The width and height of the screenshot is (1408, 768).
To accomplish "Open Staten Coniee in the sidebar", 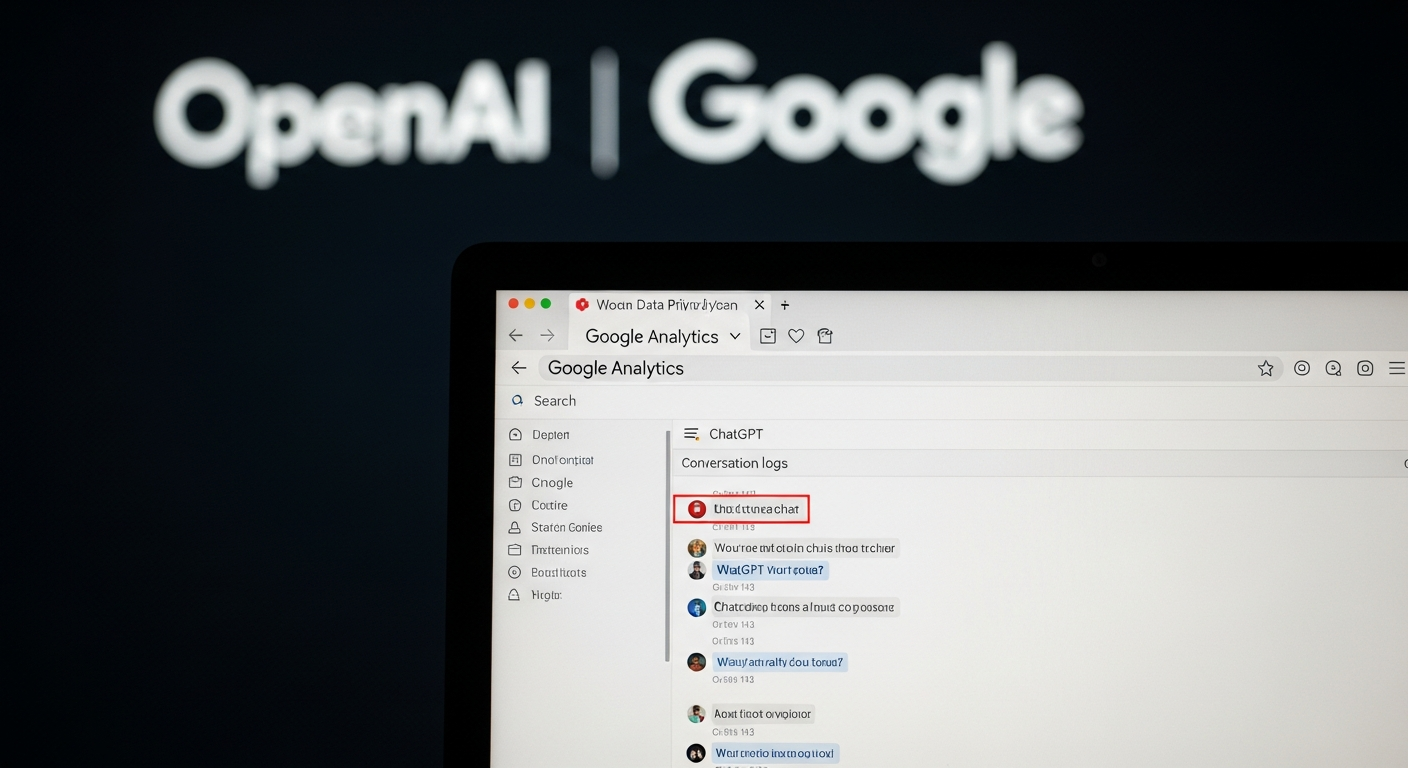I will [566, 527].
